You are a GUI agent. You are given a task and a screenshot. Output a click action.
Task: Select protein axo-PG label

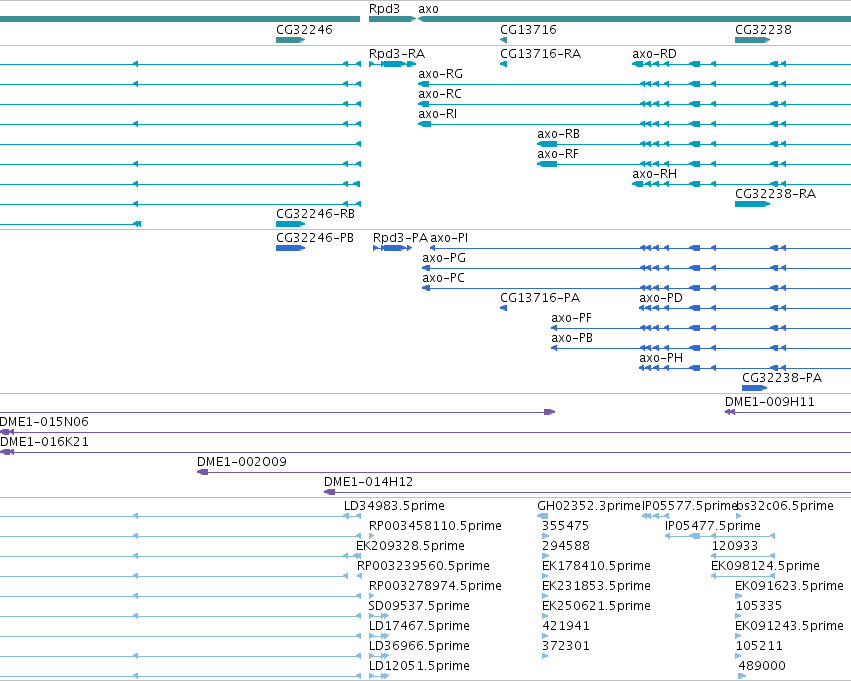coord(444,258)
